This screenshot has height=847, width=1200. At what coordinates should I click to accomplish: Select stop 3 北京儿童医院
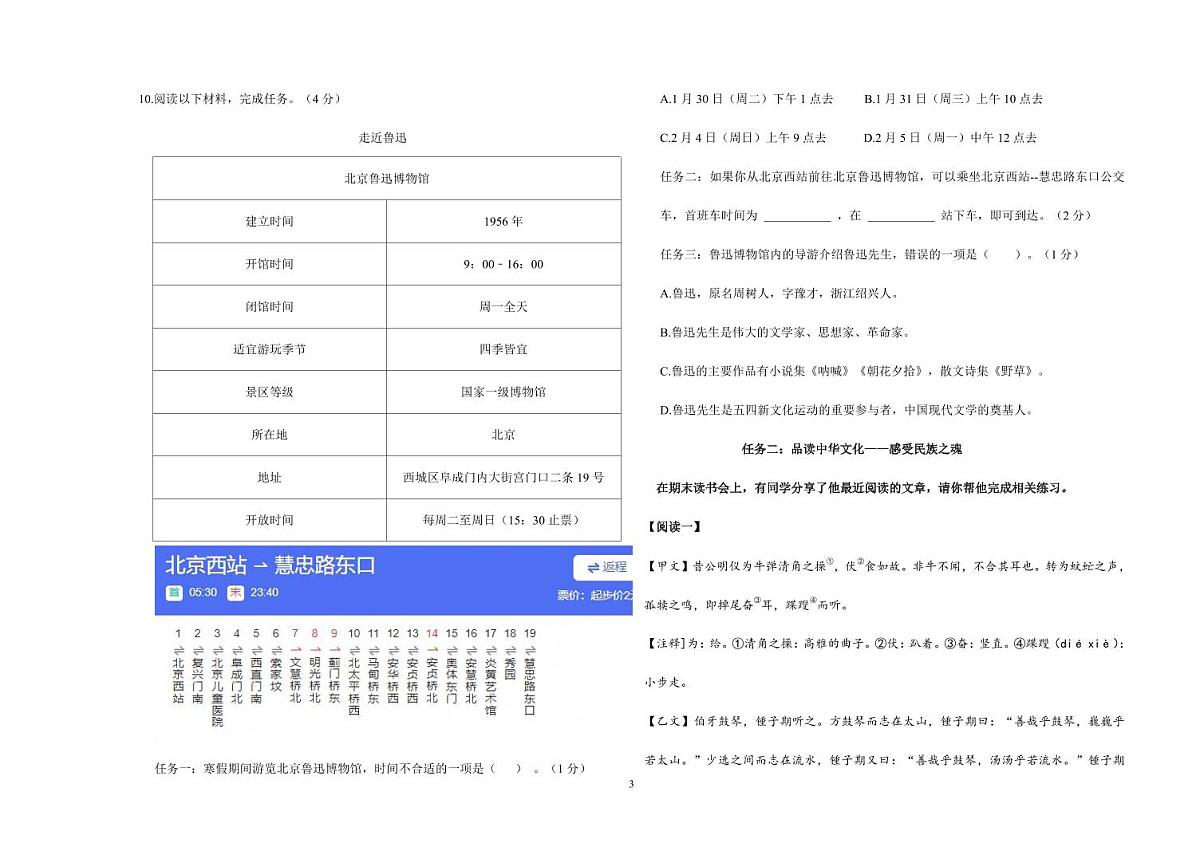pos(217,677)
